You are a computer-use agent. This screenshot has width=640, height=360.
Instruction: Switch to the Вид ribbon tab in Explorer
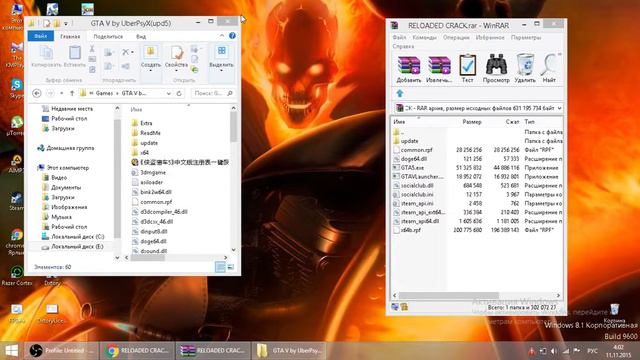point(141,36)
